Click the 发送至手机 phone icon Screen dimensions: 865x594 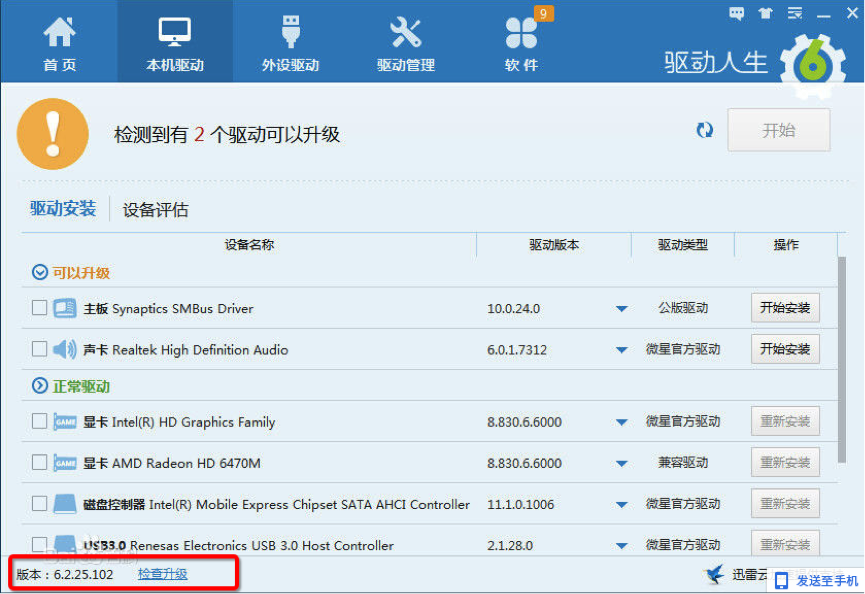[781, 580]
